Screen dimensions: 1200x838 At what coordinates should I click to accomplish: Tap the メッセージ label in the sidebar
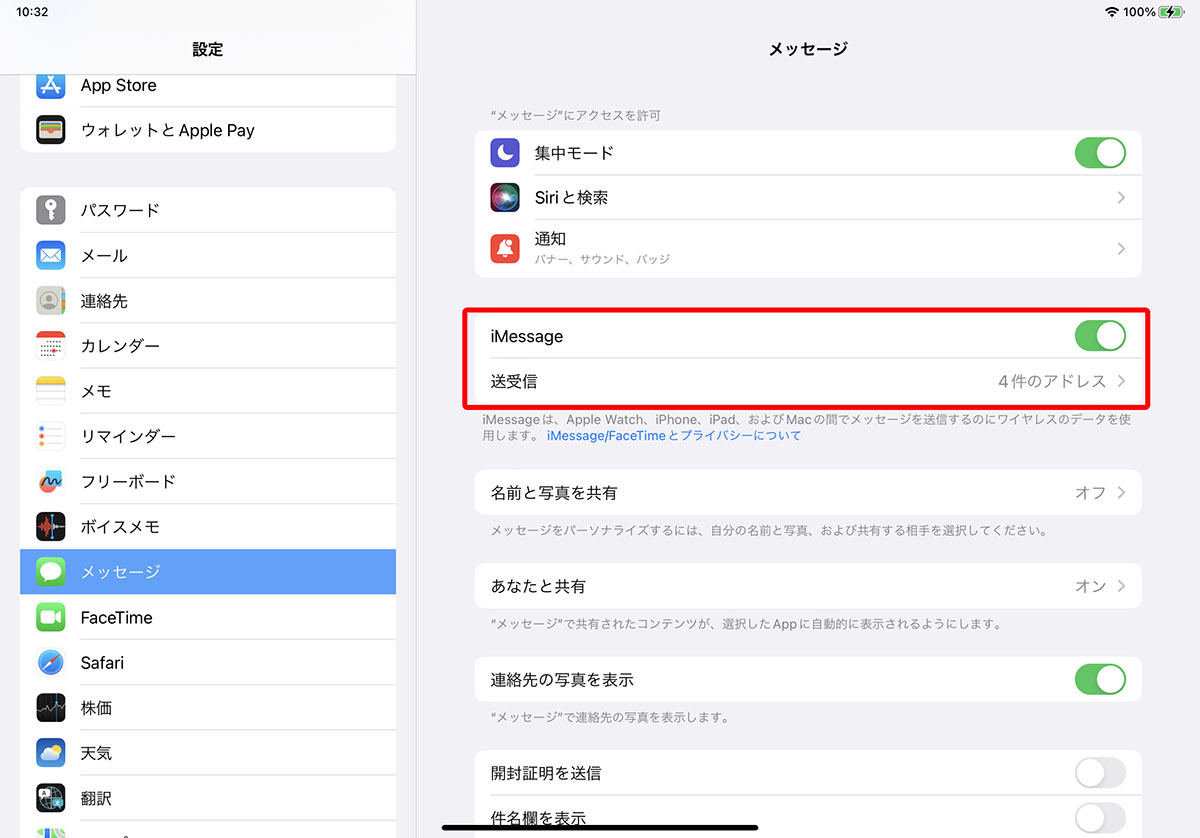(x=120, y=572)
